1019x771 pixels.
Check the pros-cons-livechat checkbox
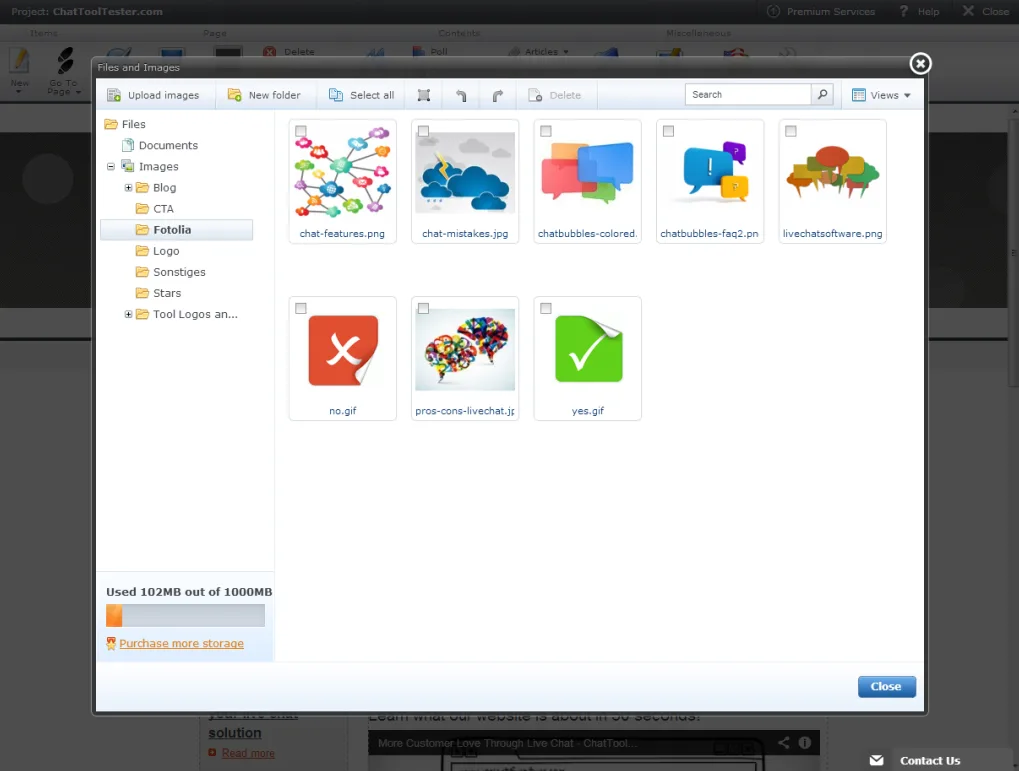[x=424, y=308]
